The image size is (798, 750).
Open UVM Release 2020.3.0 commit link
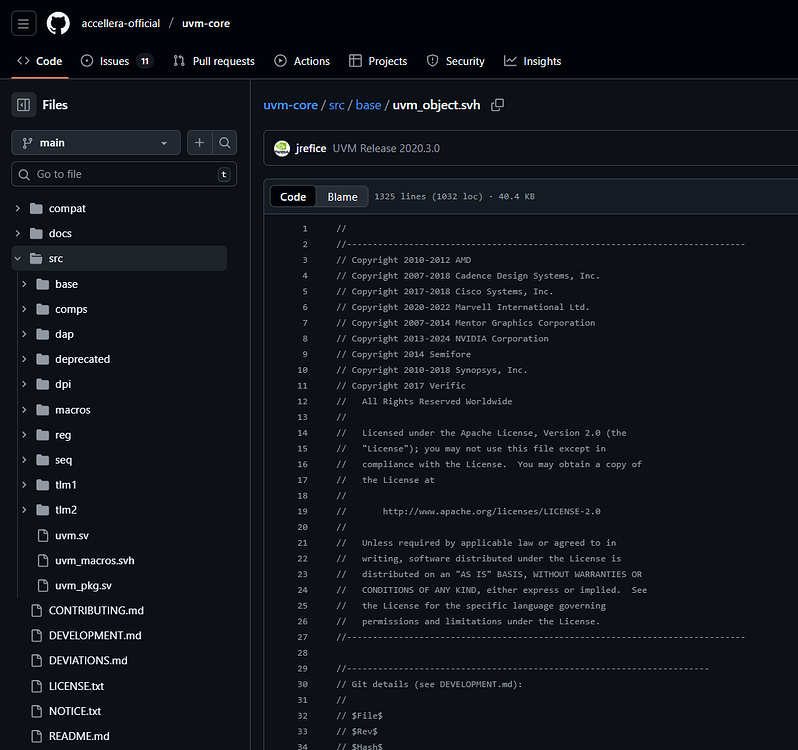[x=386, y=148]
